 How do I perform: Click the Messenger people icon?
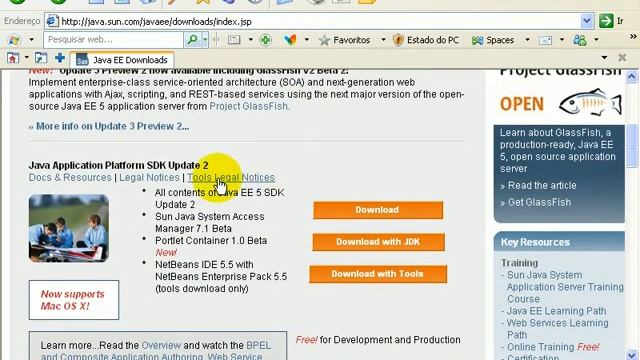(x=580, y=40)
